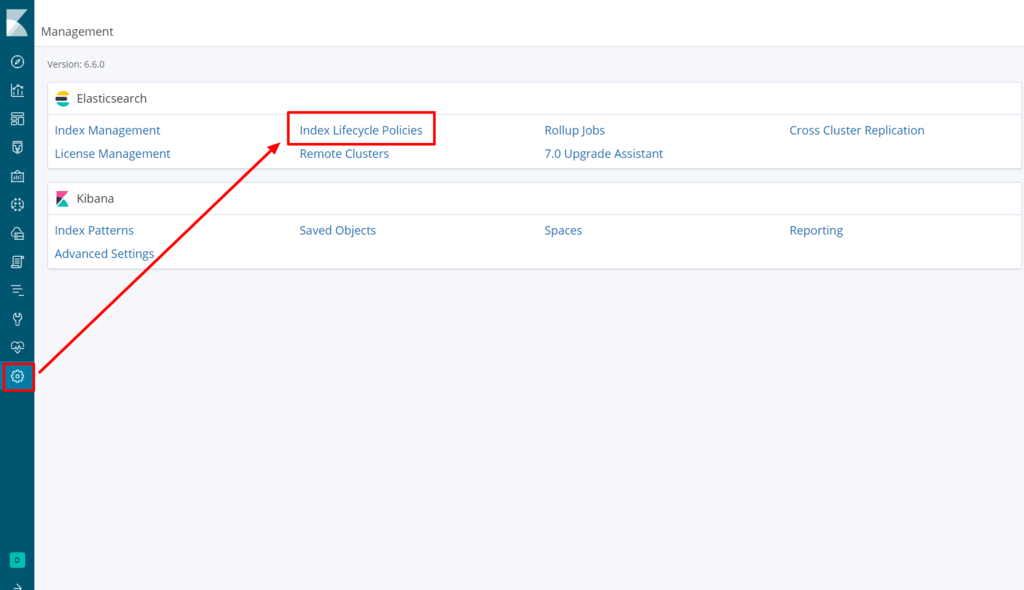This screenshot has width=1024, height=590.
Task: Open Infrastructure from the sidebar
Action: 18,233
